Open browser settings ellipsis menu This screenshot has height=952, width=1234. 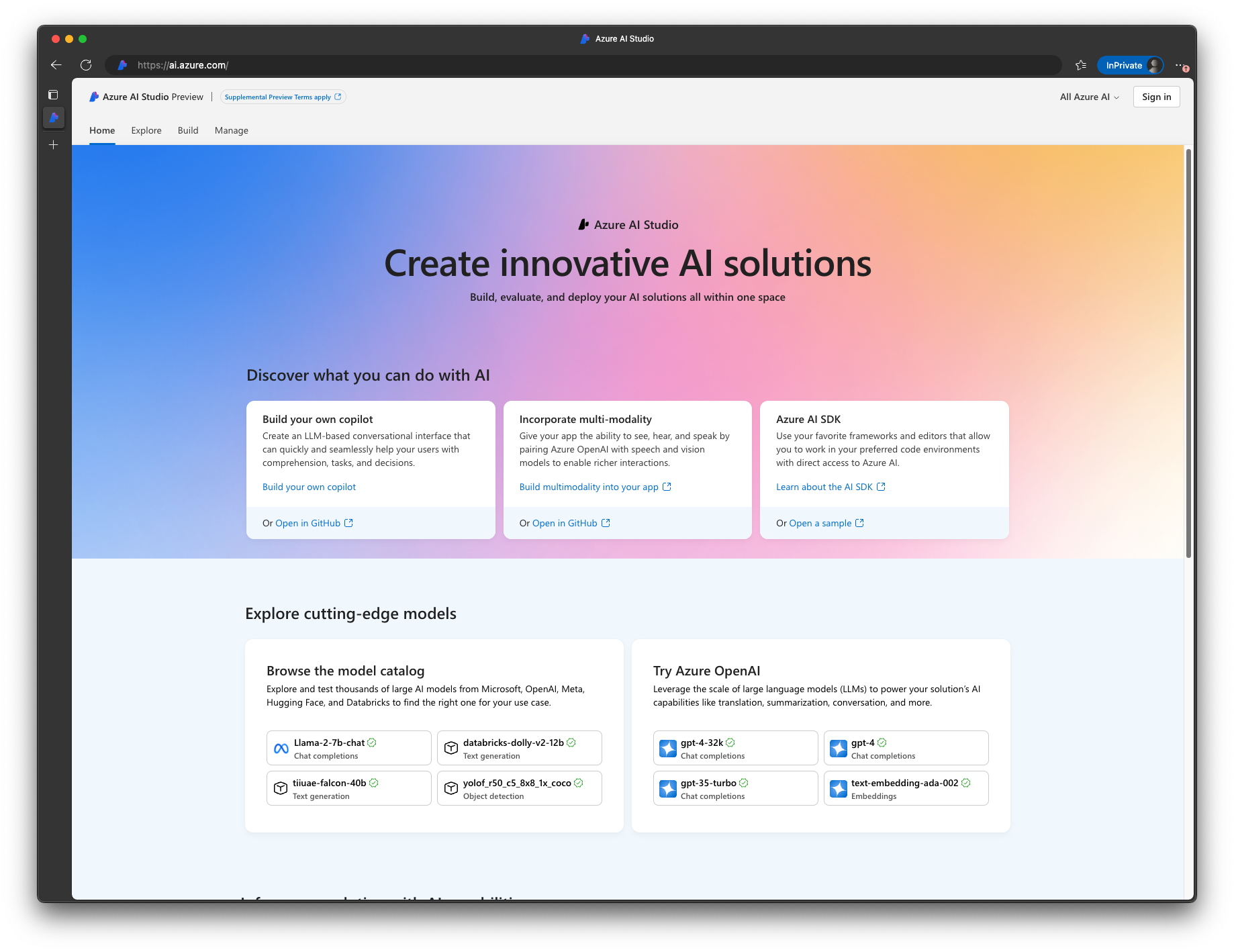pos(1181,65)
